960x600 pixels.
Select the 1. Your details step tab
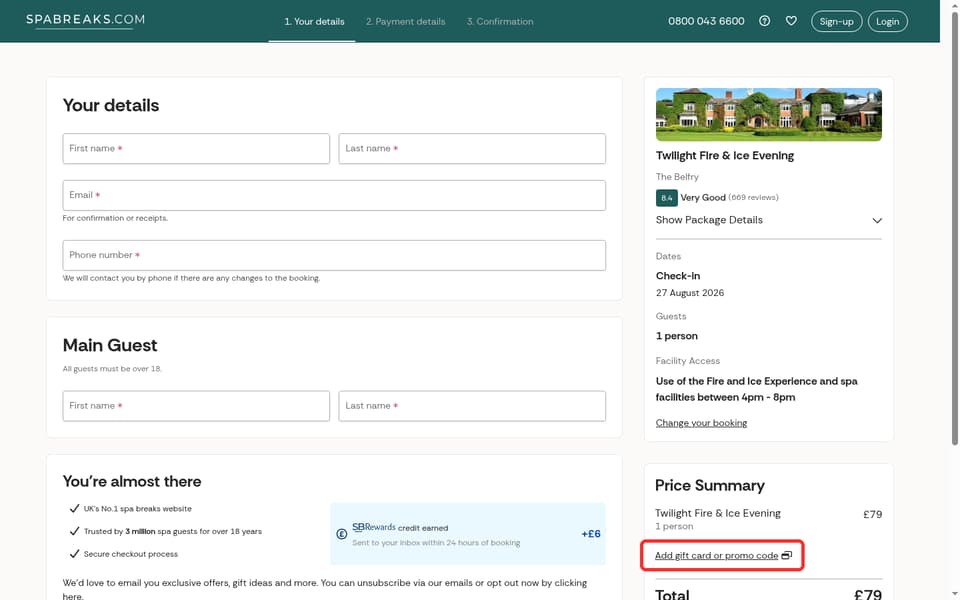pos(314,21)
